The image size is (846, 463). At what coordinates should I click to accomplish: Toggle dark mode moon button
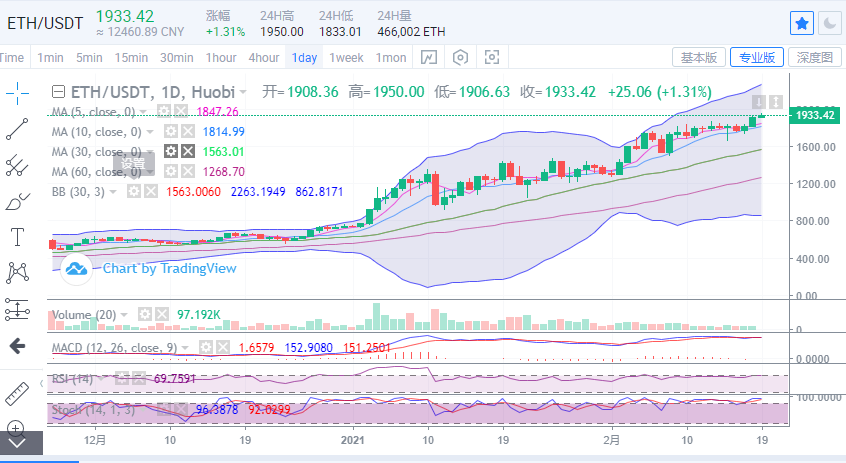[x=830, y=23]
